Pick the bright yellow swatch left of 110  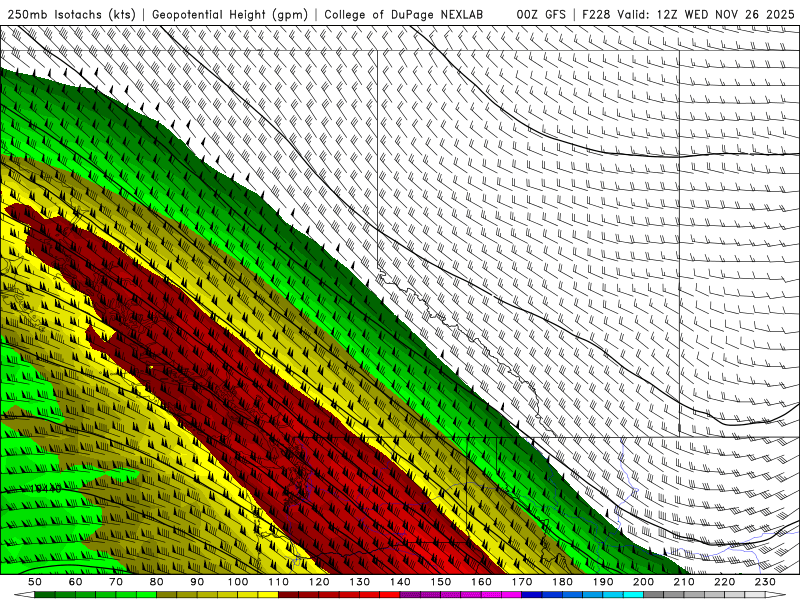268,595
